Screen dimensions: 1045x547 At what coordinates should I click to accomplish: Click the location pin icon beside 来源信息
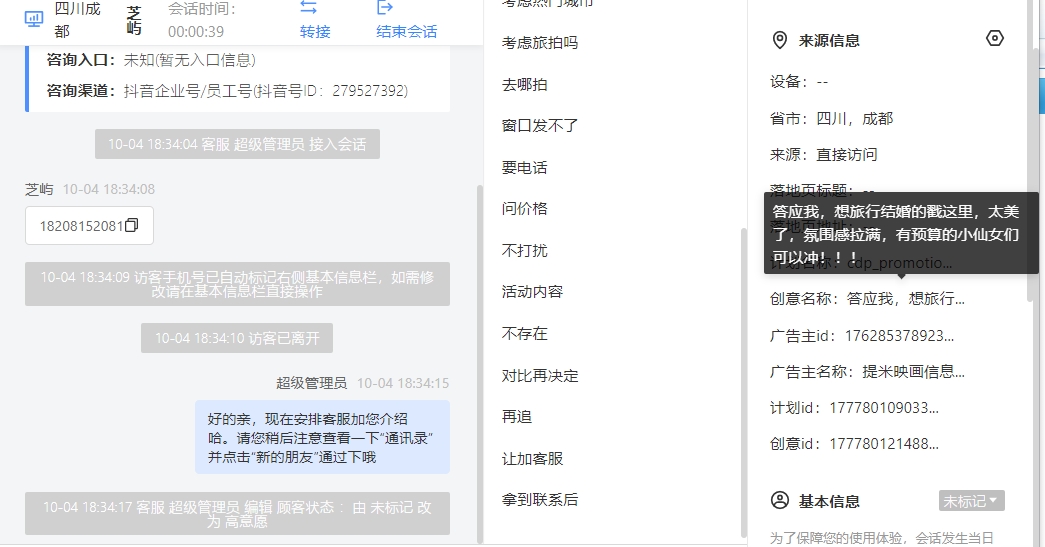[x=779, y=41]
